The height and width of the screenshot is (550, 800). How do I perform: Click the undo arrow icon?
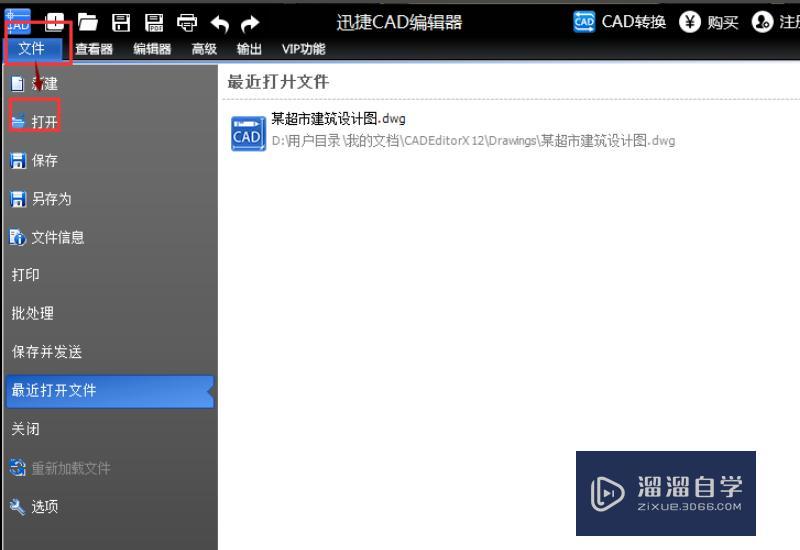click(x=220, y=23)
